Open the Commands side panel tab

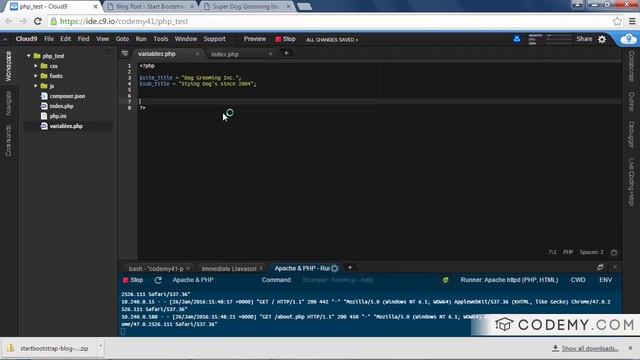point(9,141)
